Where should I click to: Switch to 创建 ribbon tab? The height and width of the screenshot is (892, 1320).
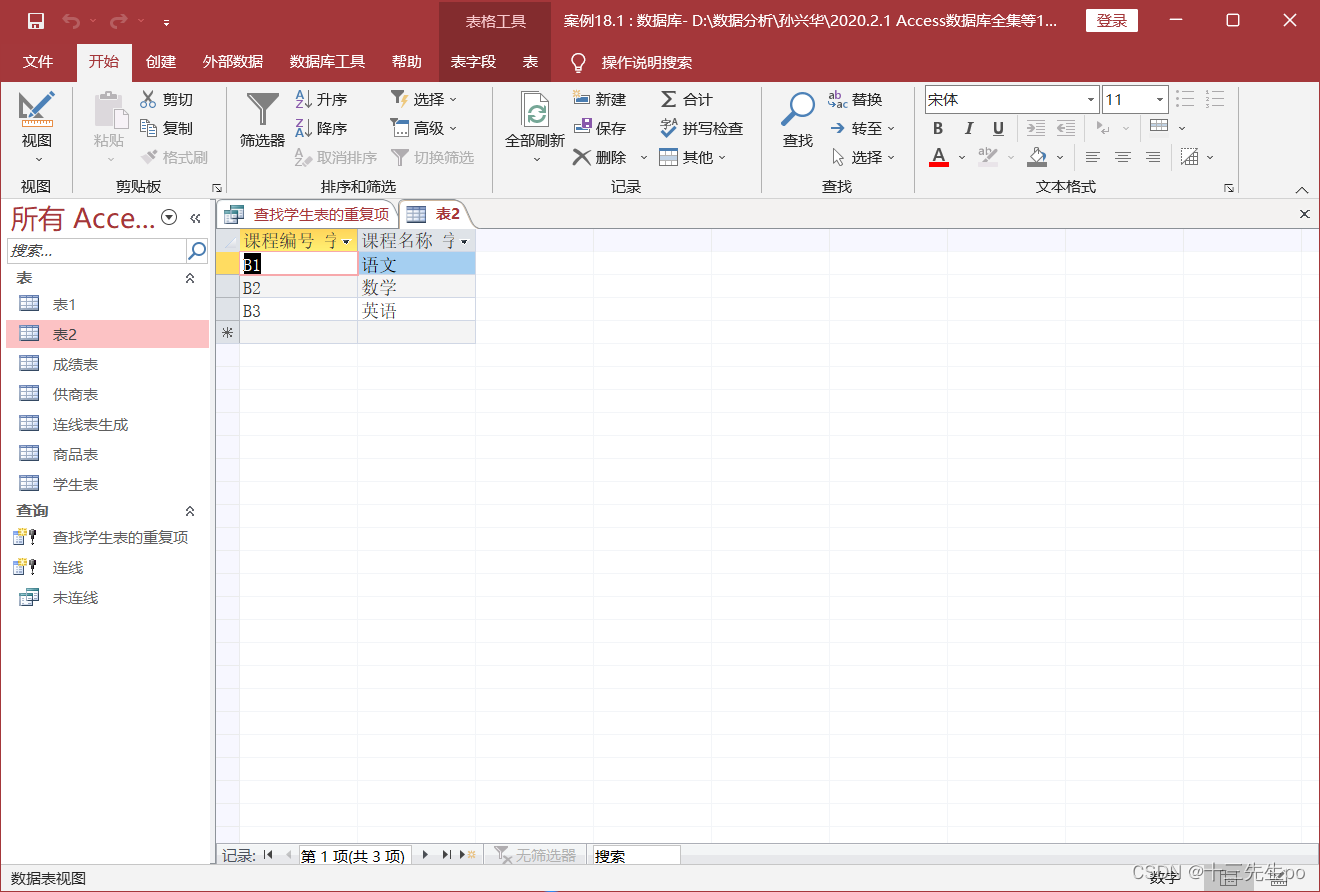pos(161,62)
